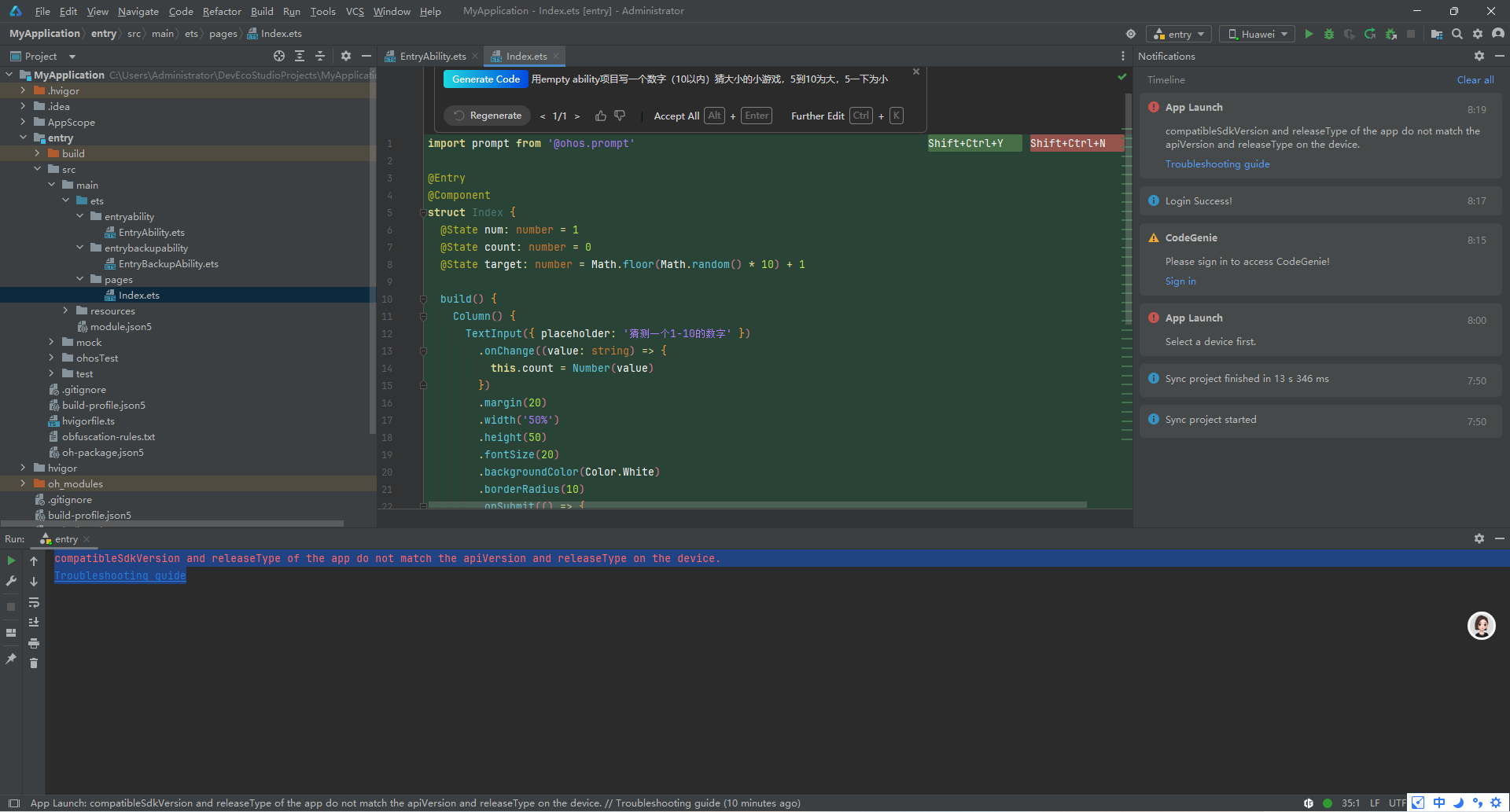1510x812 pixels.
Task: Expand the .hvigor folder
Action: (x=23, y=90)
